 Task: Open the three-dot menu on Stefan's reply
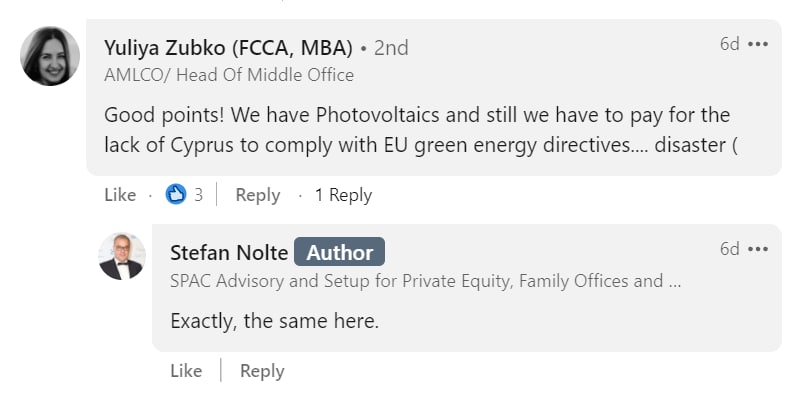point(758,249)
